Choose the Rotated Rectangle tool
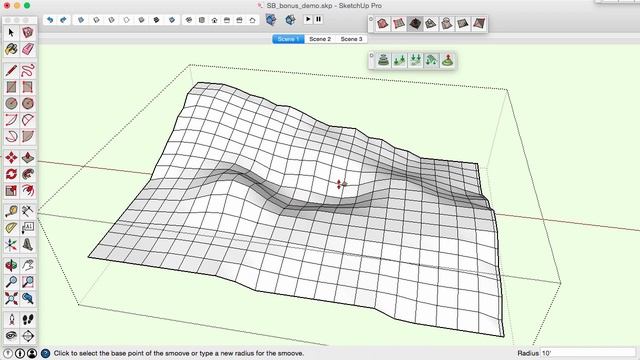This screenshot has height=360, width=640. 27,87
